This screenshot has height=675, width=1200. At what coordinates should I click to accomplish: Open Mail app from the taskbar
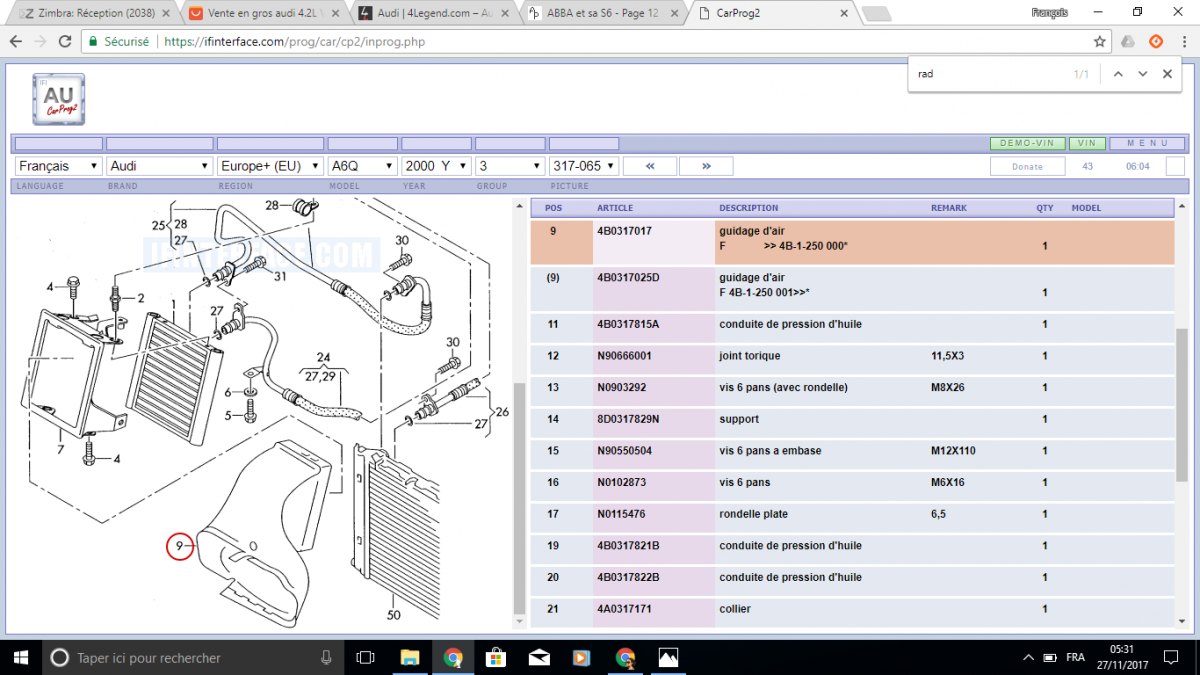(x=539, y=657)
